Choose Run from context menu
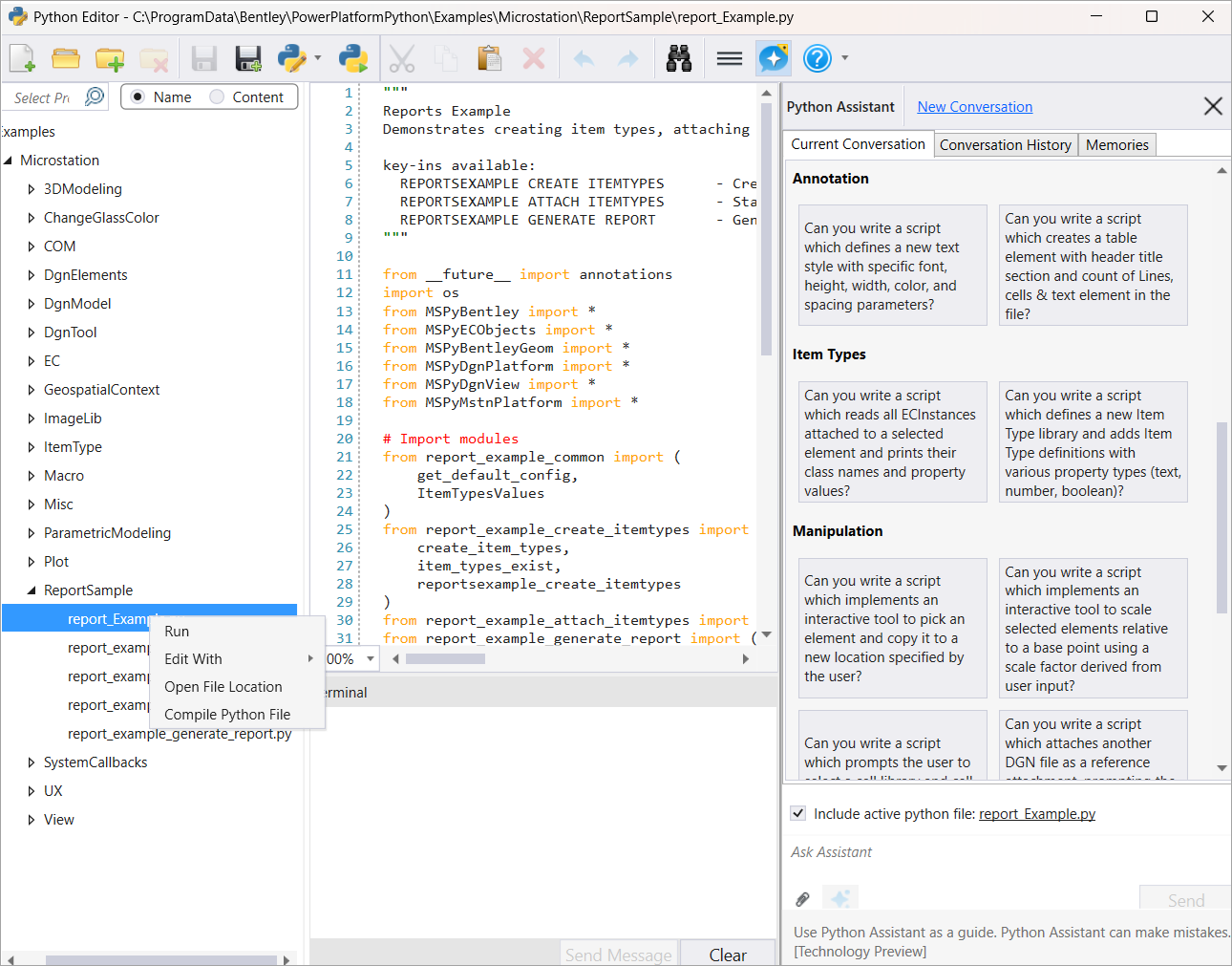The image size is (1232, 966). pyautogui.click(x=237, y=632)
